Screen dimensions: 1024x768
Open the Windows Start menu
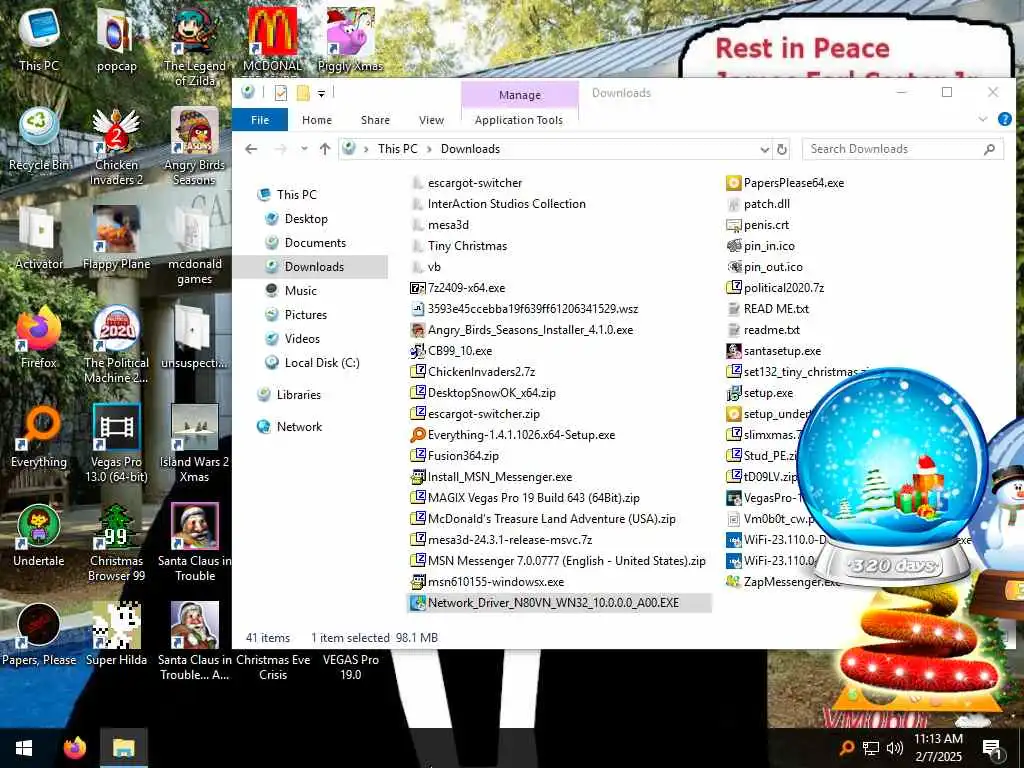(x=24, y=748)
